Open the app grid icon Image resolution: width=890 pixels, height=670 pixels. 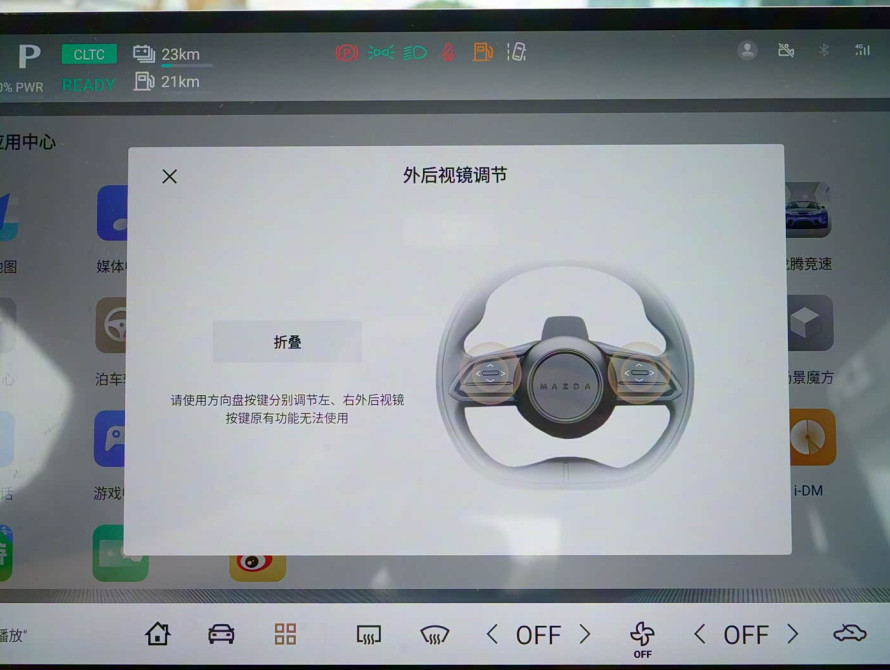pos(285,634)
